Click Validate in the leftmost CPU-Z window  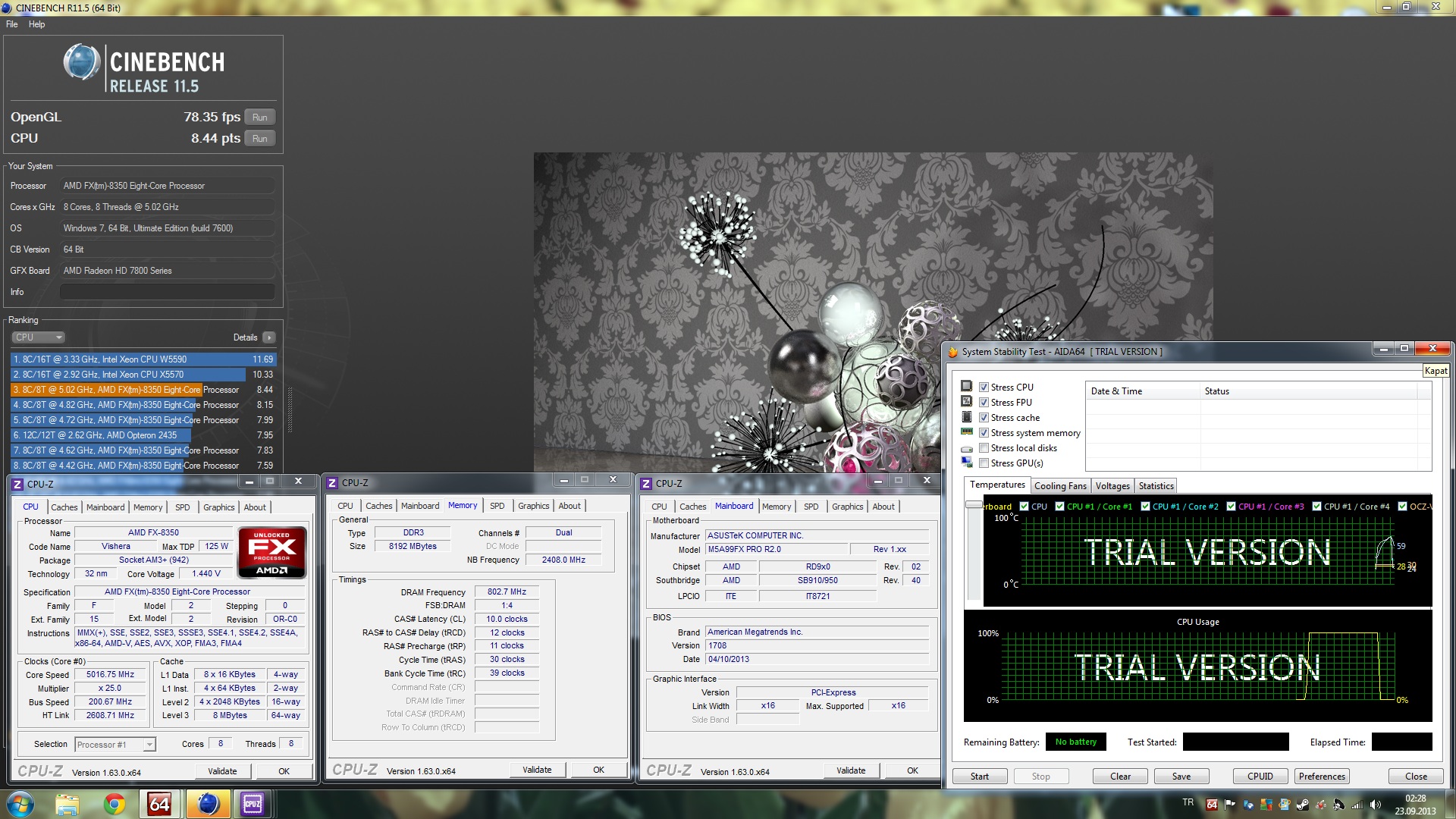coord(222,771)
